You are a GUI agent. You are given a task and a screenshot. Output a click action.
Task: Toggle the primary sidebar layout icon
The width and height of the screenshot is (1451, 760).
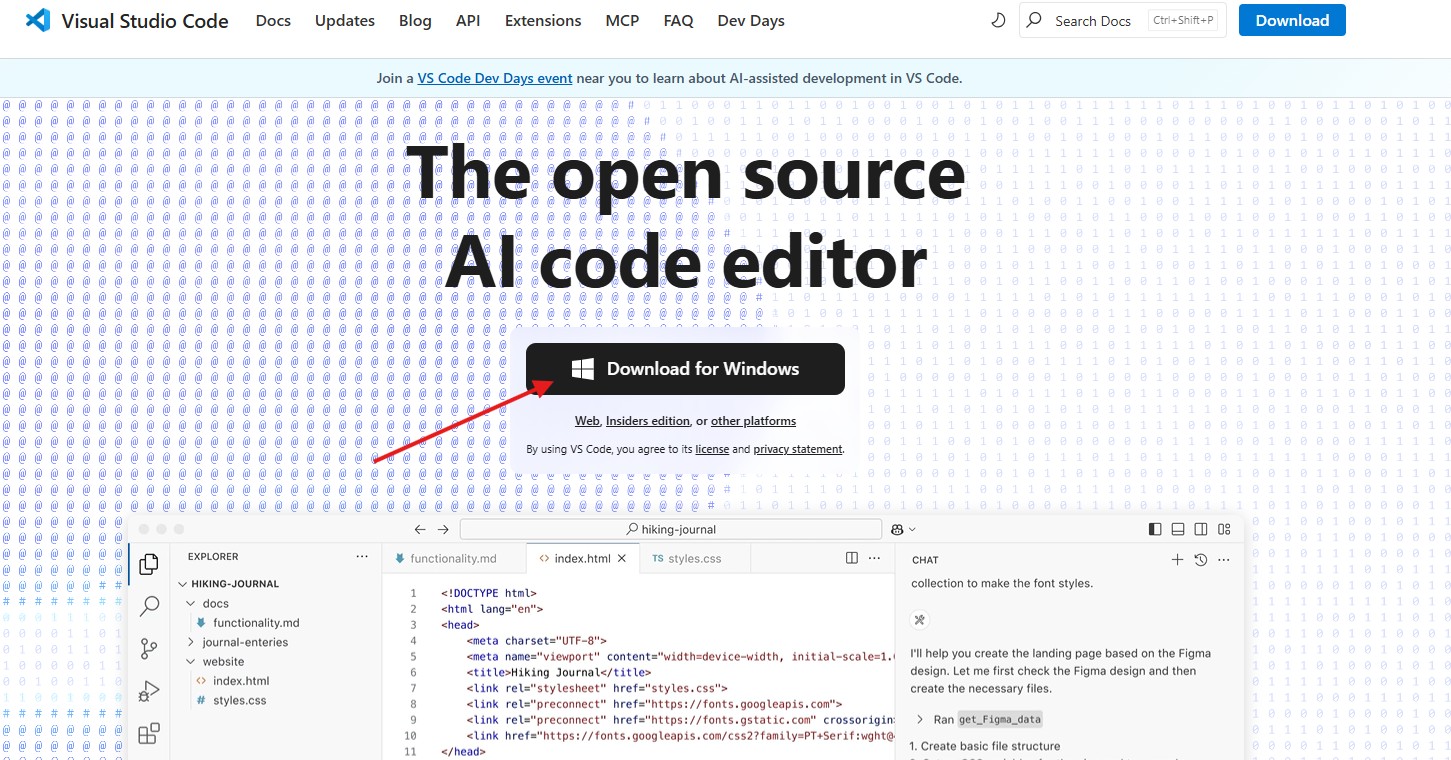tap(1155, 529)
